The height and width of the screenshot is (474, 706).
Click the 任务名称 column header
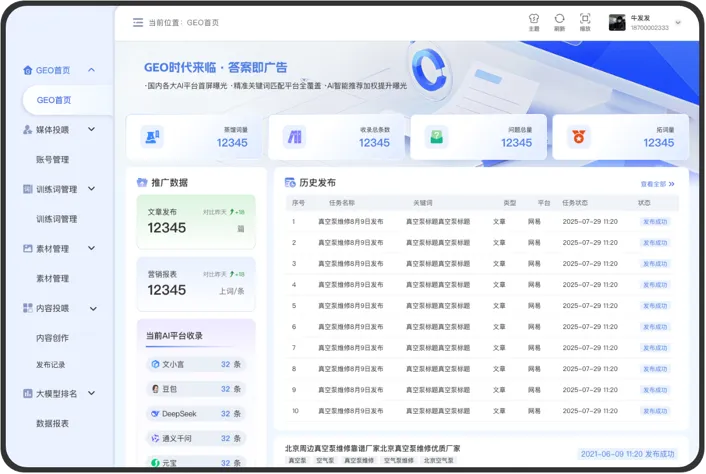[x=342, y=203]
